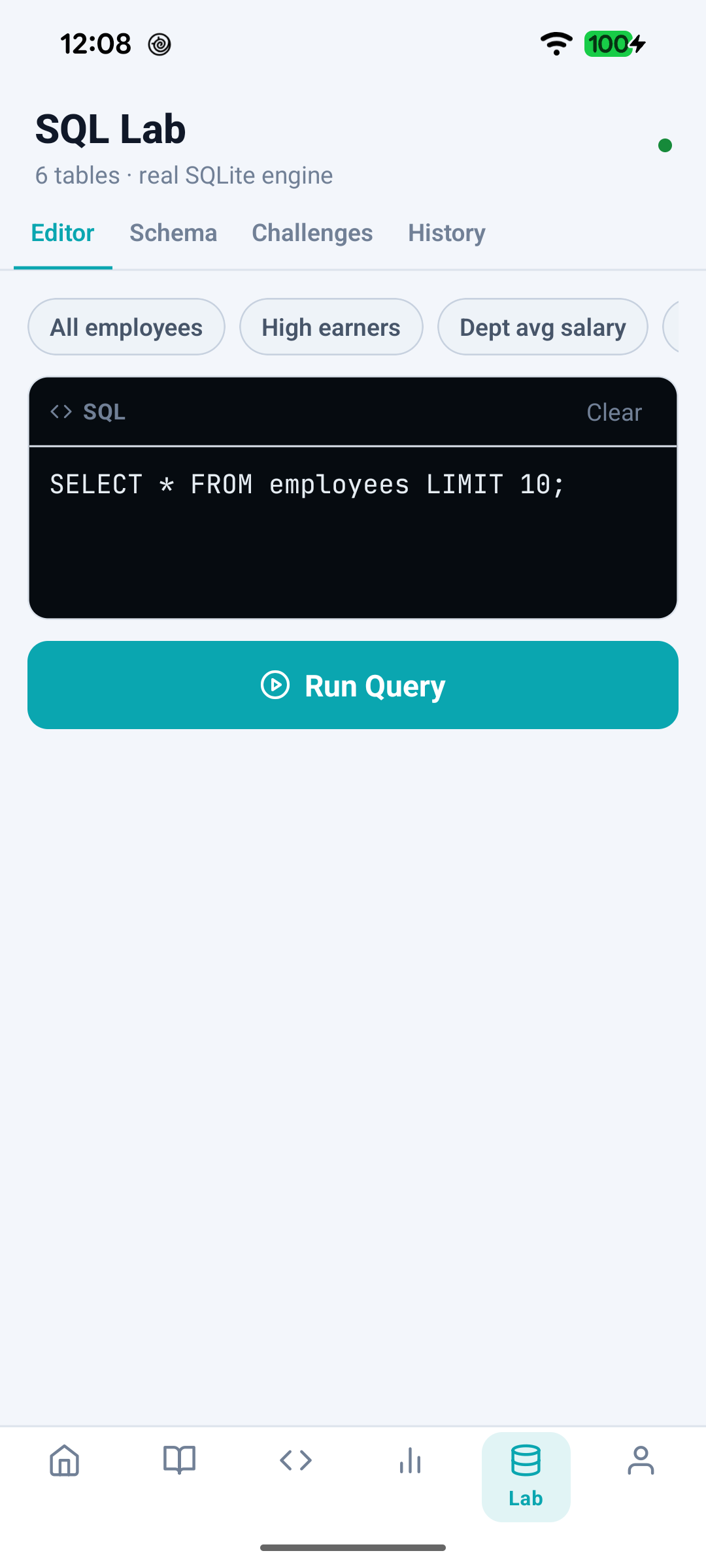Tap the 12:08 clock in status bar
Image resolution: width=706 pixels, height=1568 pixels.
95,44
